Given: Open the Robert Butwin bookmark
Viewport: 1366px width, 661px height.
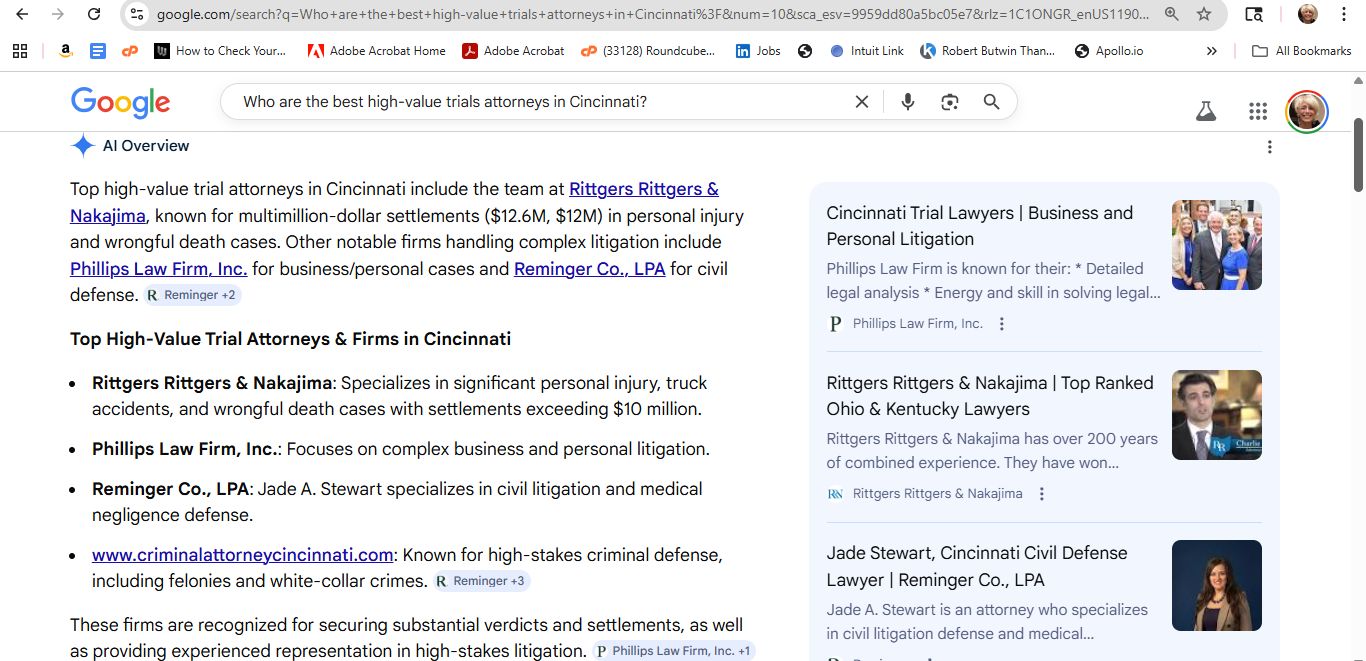Looking at the screenshot, I should coord(988,51).
